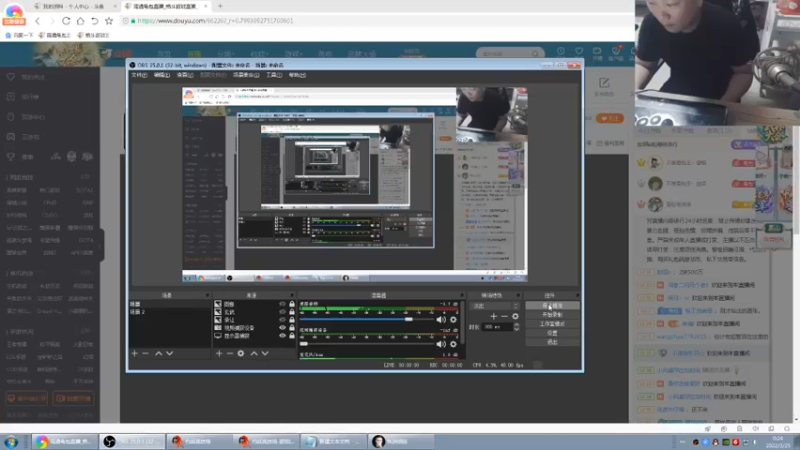
Task: Add a scene transition with plus icon
Action: 493,316
